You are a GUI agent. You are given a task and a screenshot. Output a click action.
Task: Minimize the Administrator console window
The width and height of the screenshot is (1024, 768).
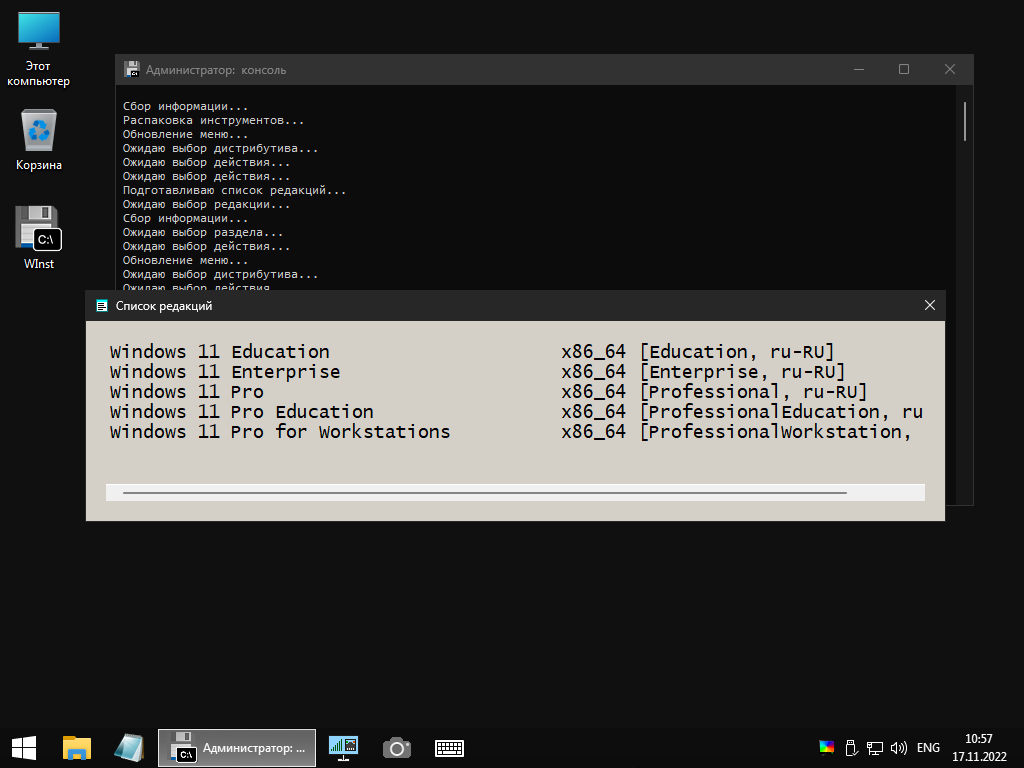coord(859,69)
